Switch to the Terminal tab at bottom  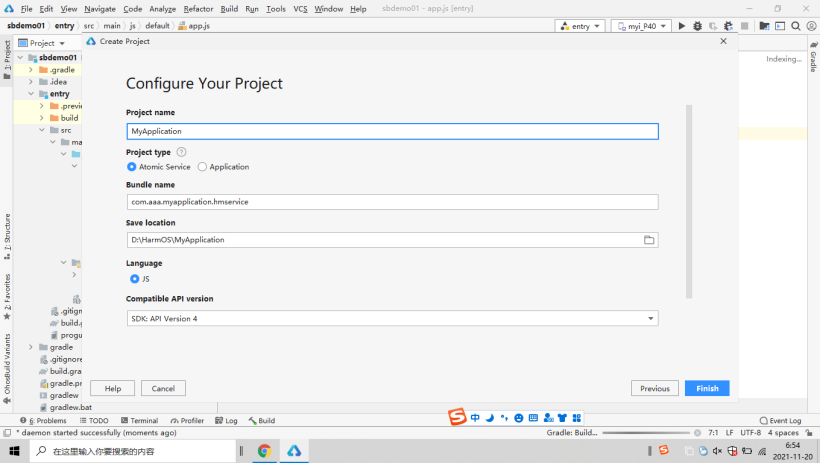tap(138, 421)
